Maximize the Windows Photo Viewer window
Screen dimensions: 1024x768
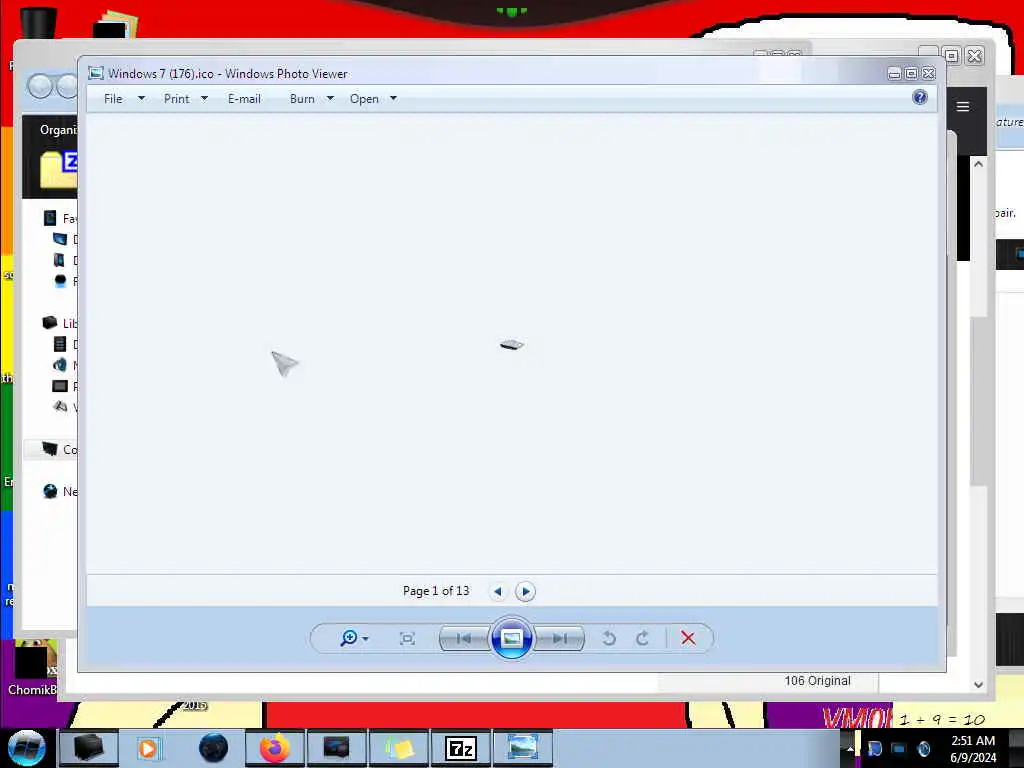pos(911,74)
